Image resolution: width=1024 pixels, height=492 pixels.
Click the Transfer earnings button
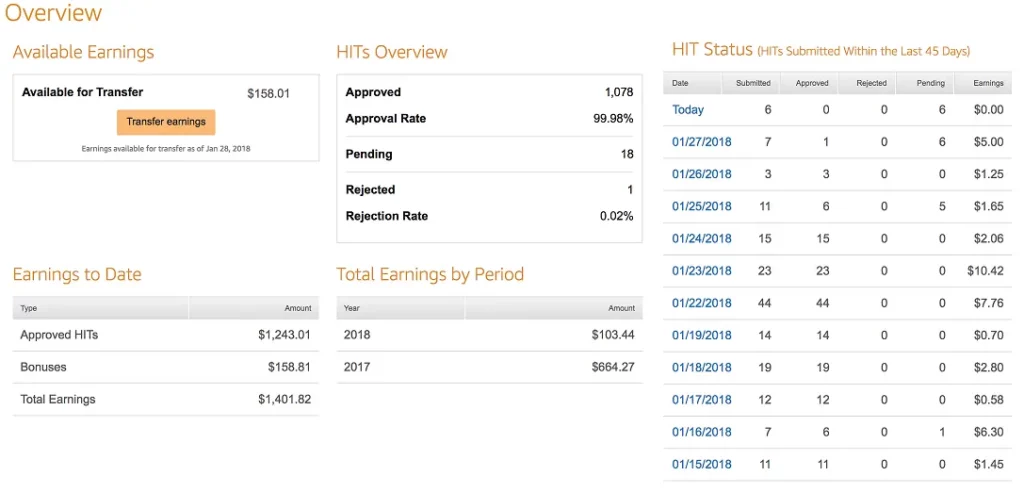166,122
